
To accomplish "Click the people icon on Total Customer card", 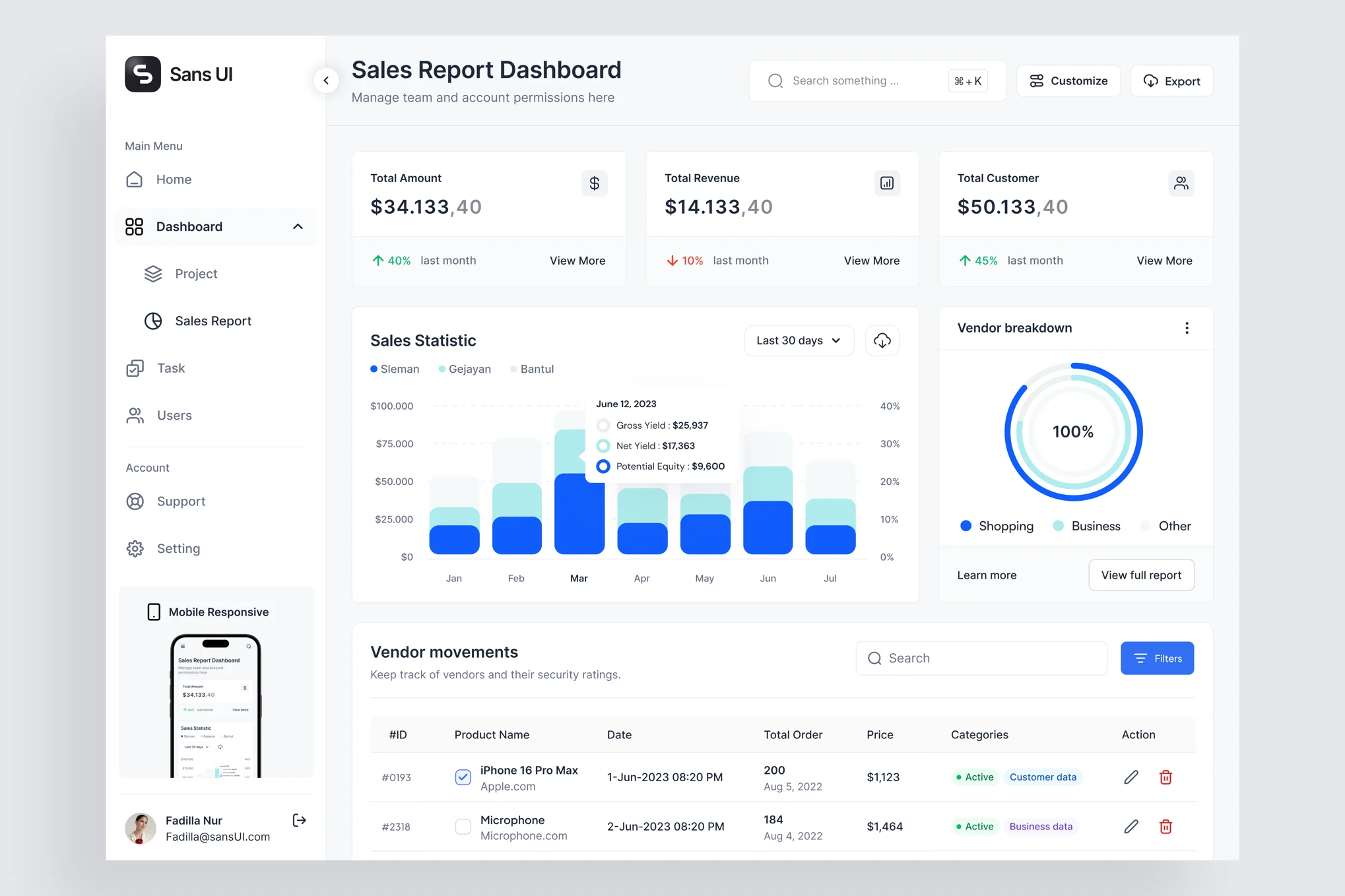I will [x=1181, y=183].
